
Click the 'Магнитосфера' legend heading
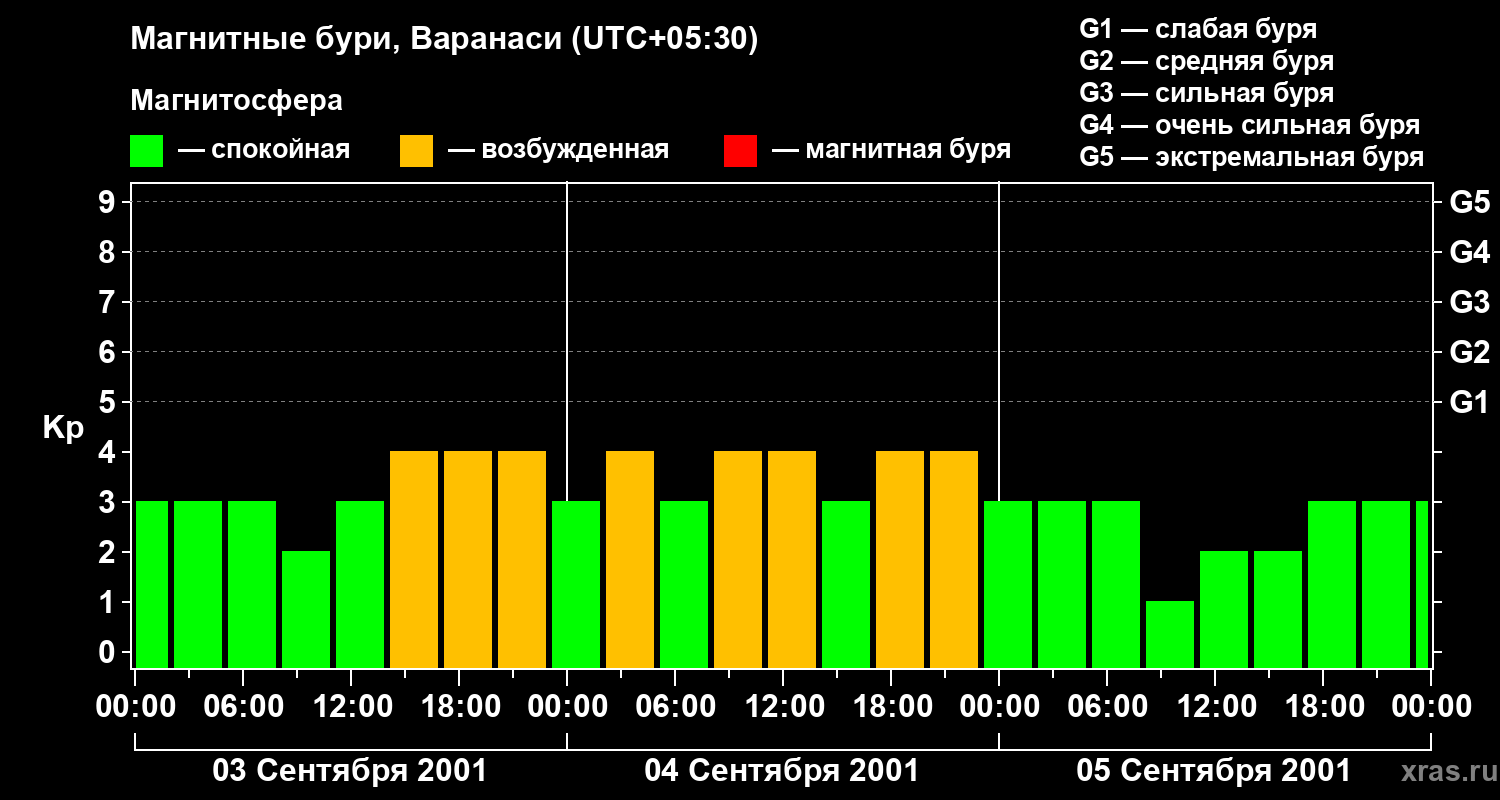236,100
